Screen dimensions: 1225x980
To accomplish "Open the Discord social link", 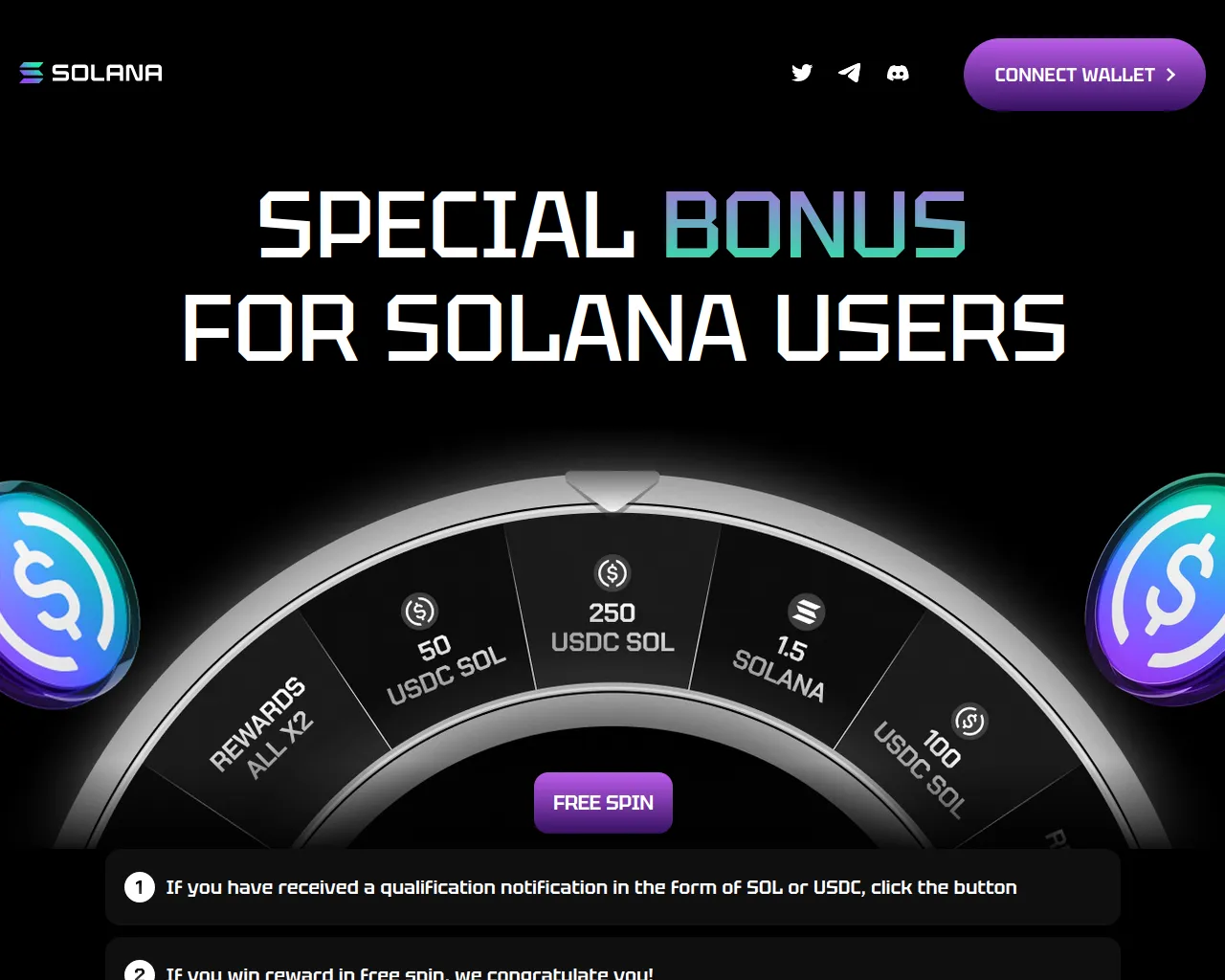I will 898,73.
